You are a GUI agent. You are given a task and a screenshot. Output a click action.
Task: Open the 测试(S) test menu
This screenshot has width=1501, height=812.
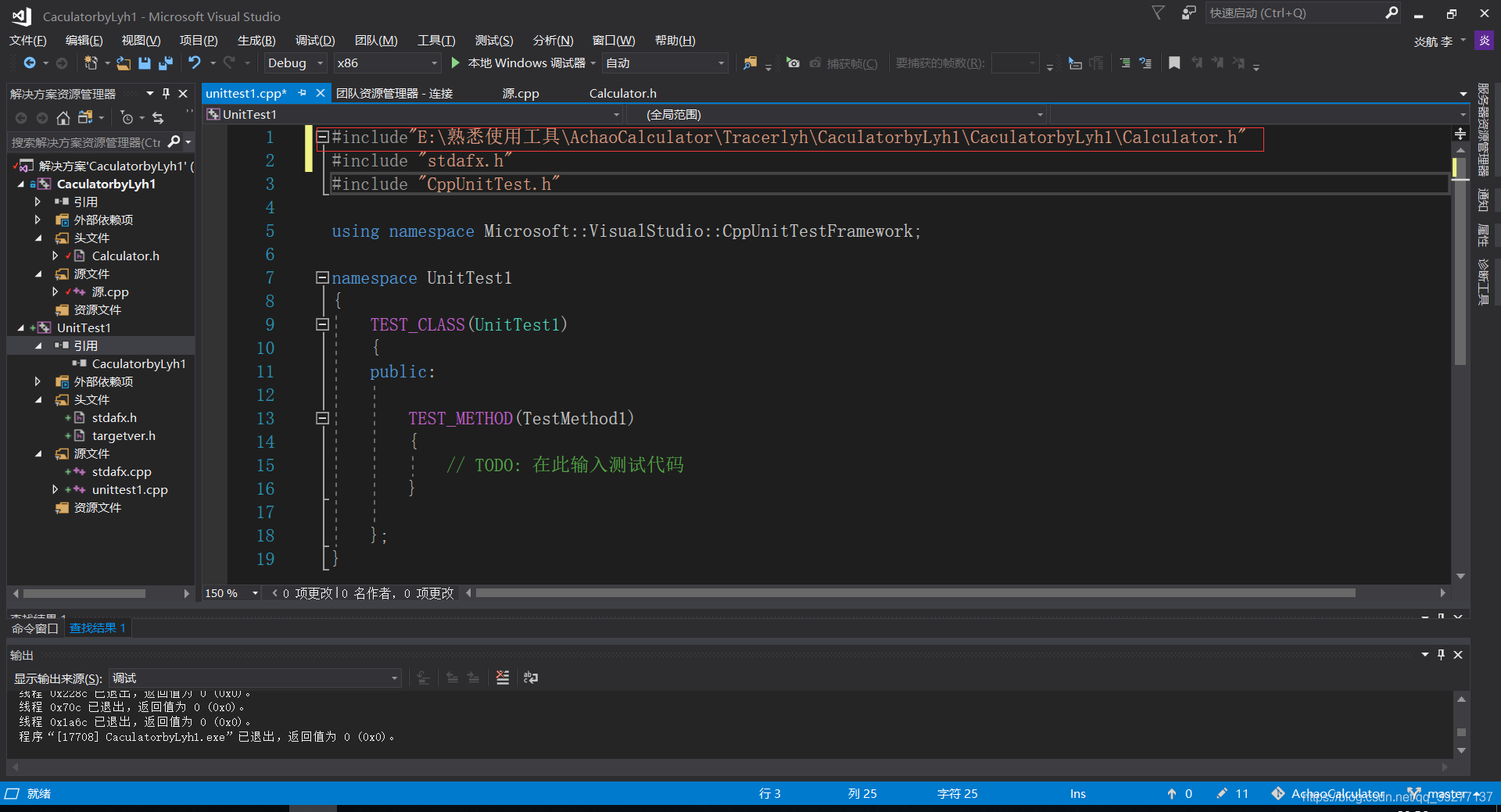coord(494,41)
